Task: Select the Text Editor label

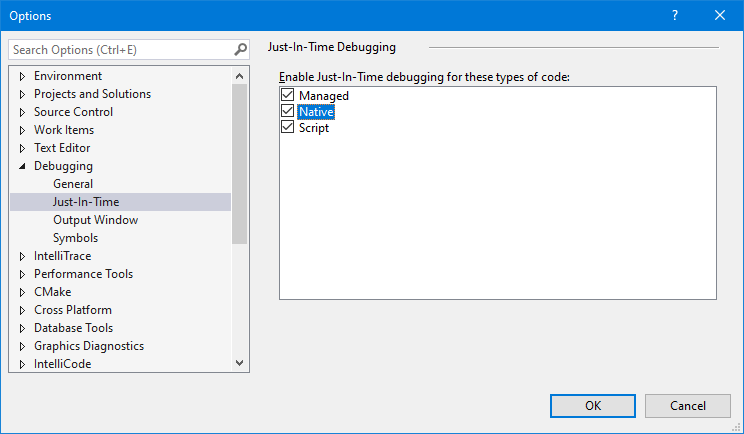Action: pyautogui.click(x=62, y=148)
